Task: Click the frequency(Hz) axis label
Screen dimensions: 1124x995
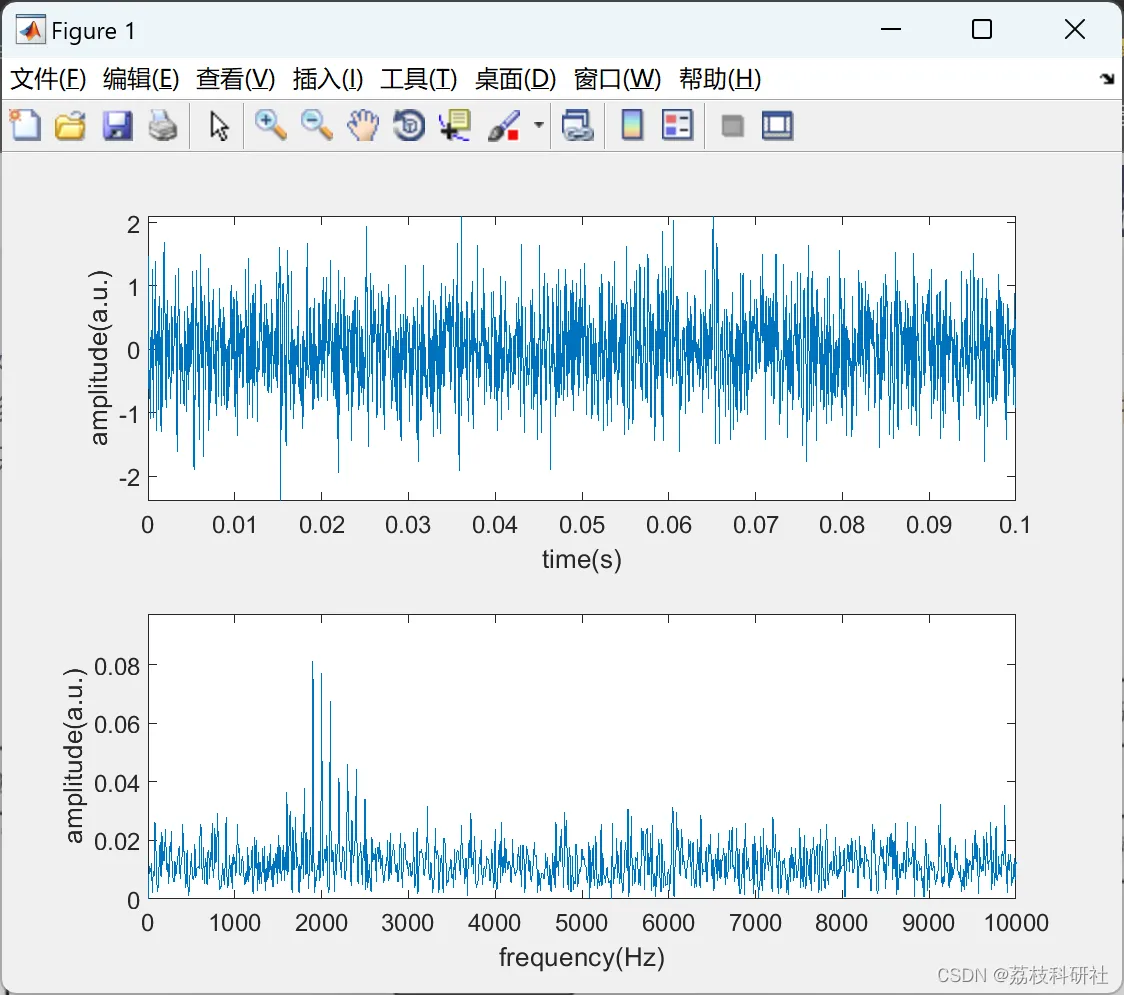Action: pos(582,957)
